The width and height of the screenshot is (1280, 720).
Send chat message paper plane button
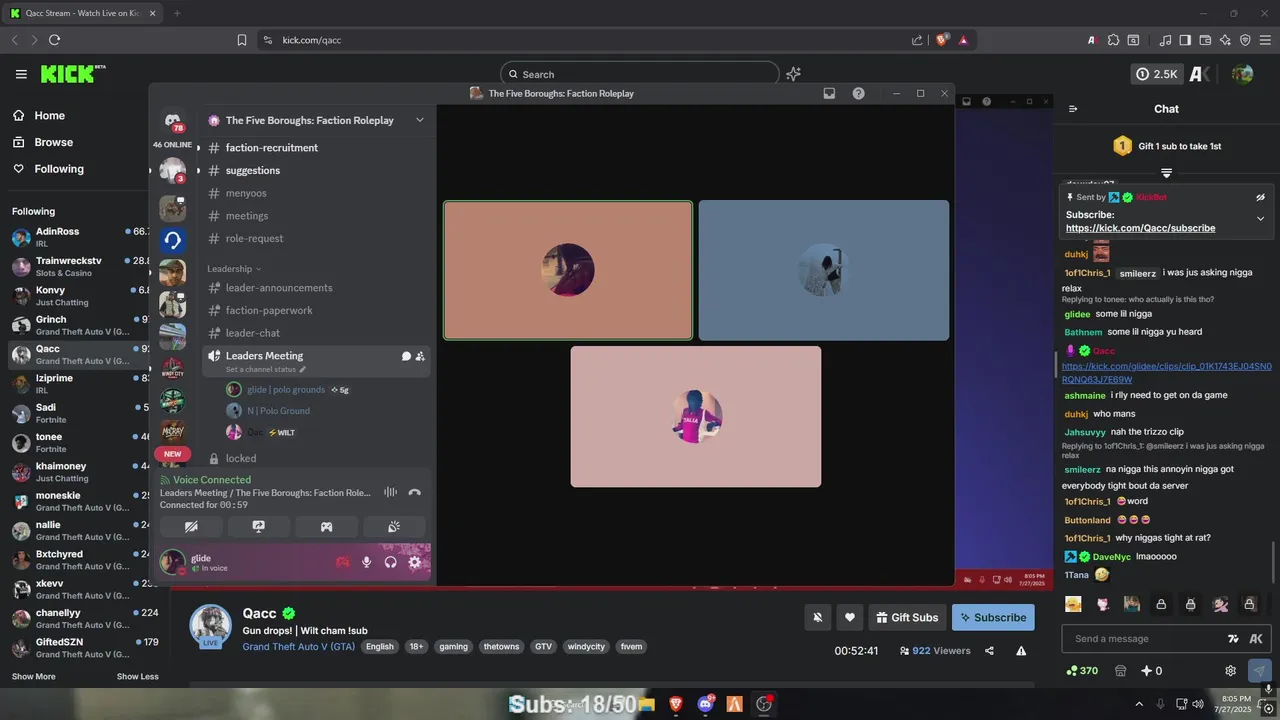tap(1259, 671)
